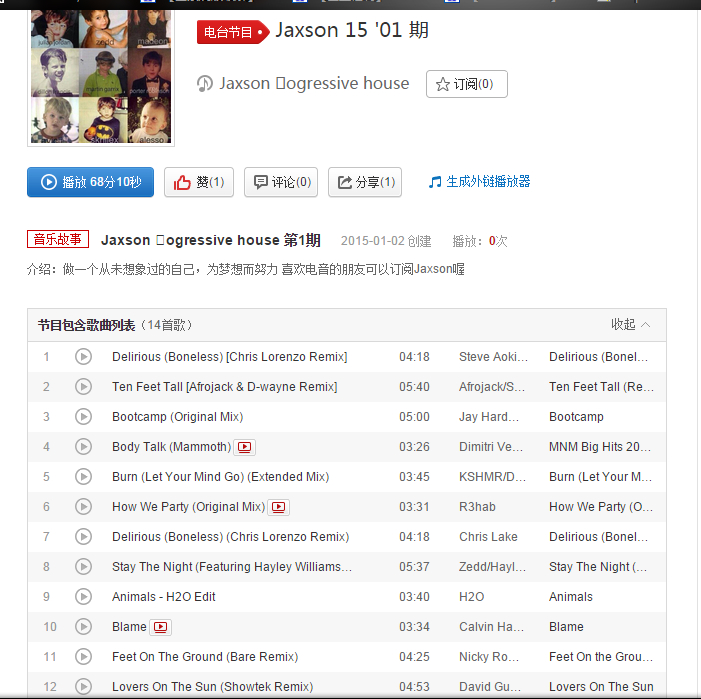Open artist Steve Aoki...
Screen dimensions: 701x699
tap(493, 357)
